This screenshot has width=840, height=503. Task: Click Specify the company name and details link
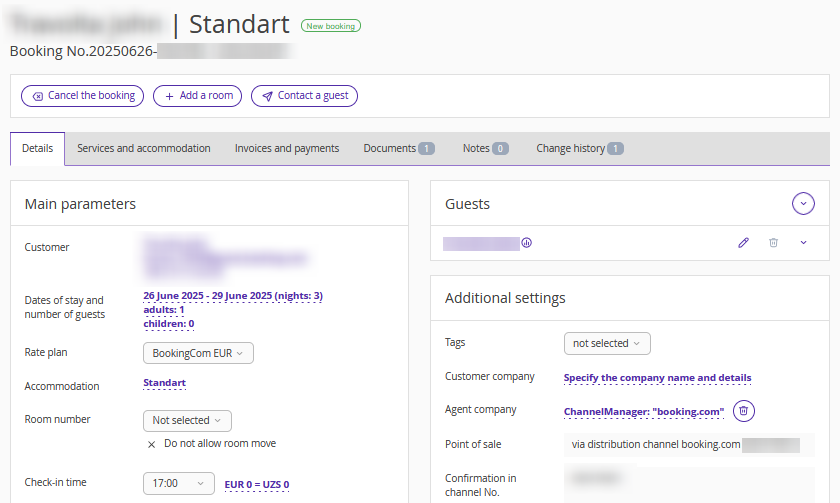[x=657, y=378]
